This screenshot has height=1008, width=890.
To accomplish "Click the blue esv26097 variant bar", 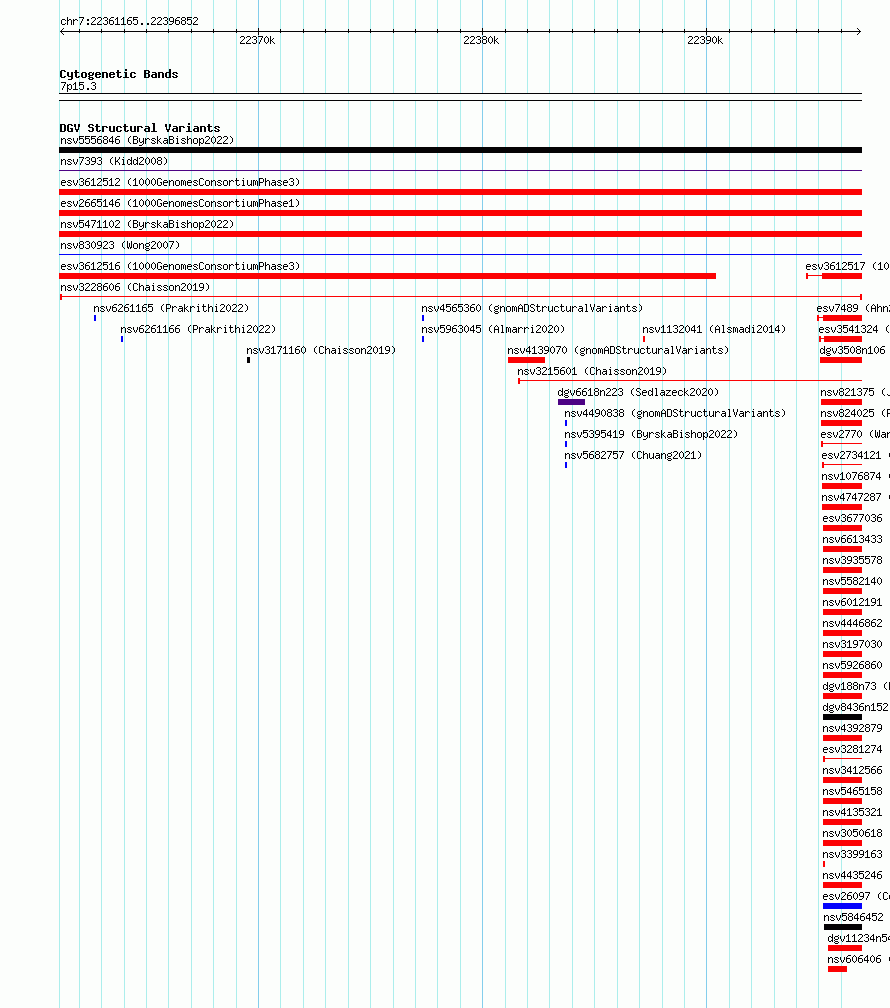I will (842, 906).
